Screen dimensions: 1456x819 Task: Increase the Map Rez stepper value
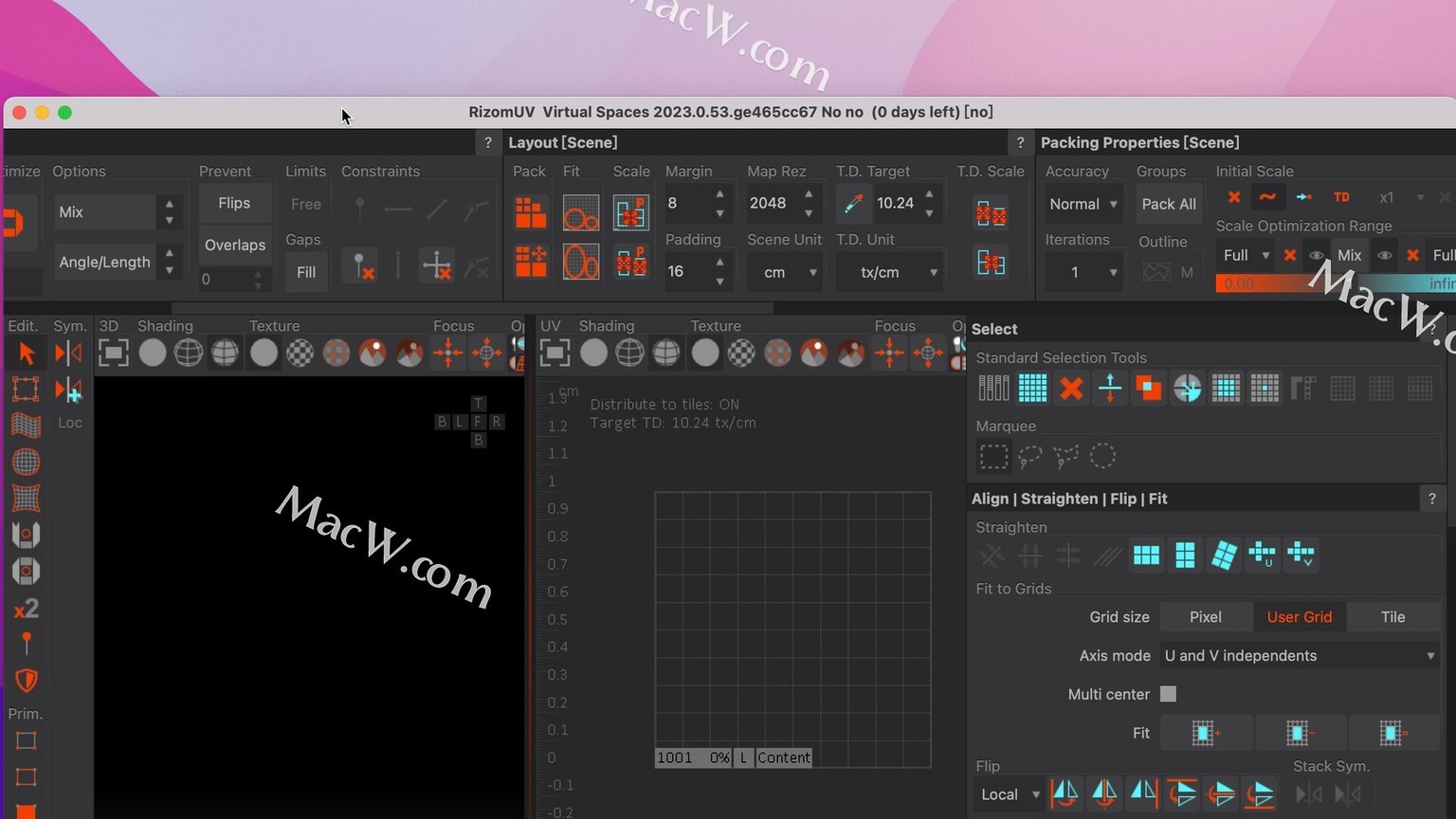[x=809, y=194]
